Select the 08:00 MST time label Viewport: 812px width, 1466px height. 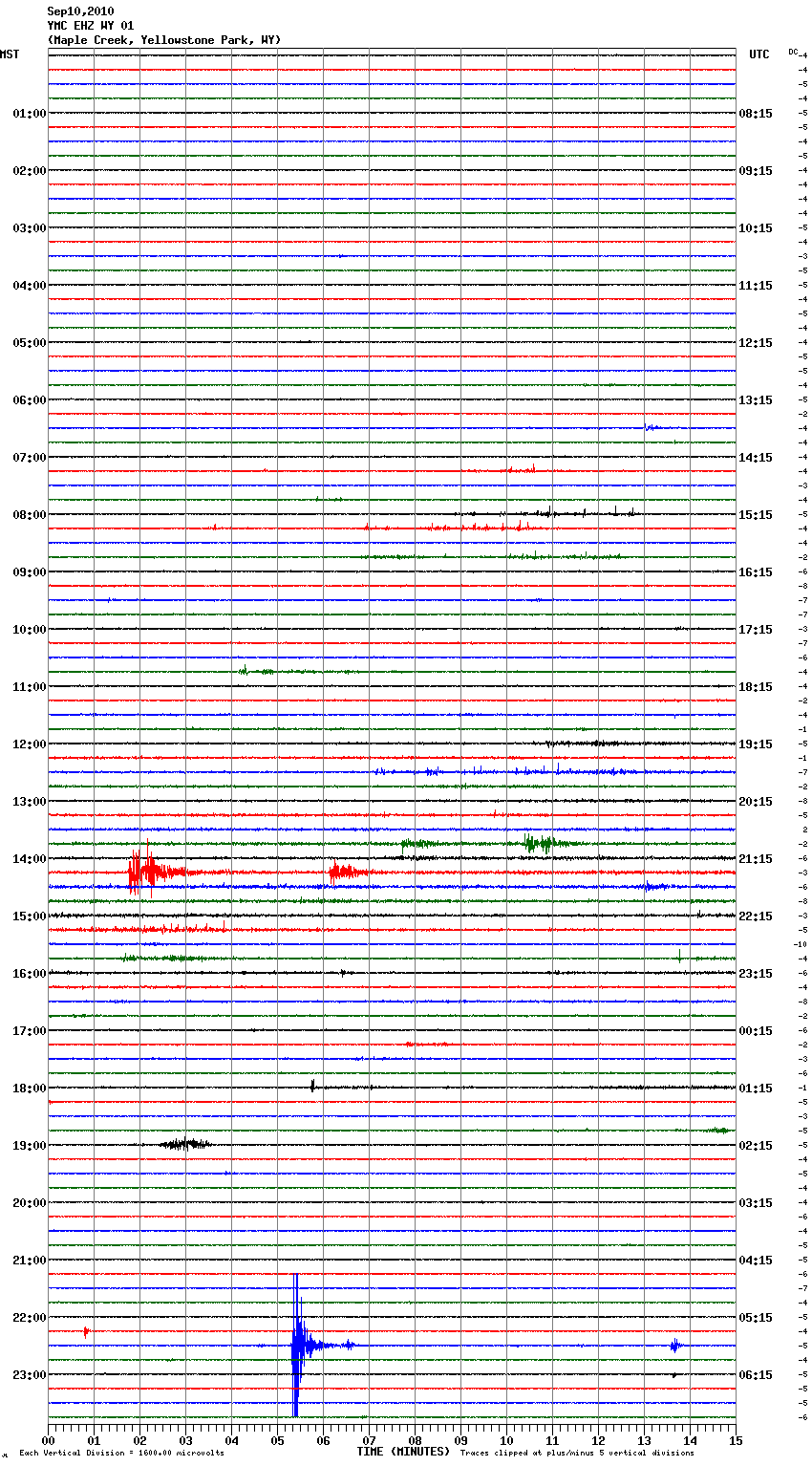30,515
